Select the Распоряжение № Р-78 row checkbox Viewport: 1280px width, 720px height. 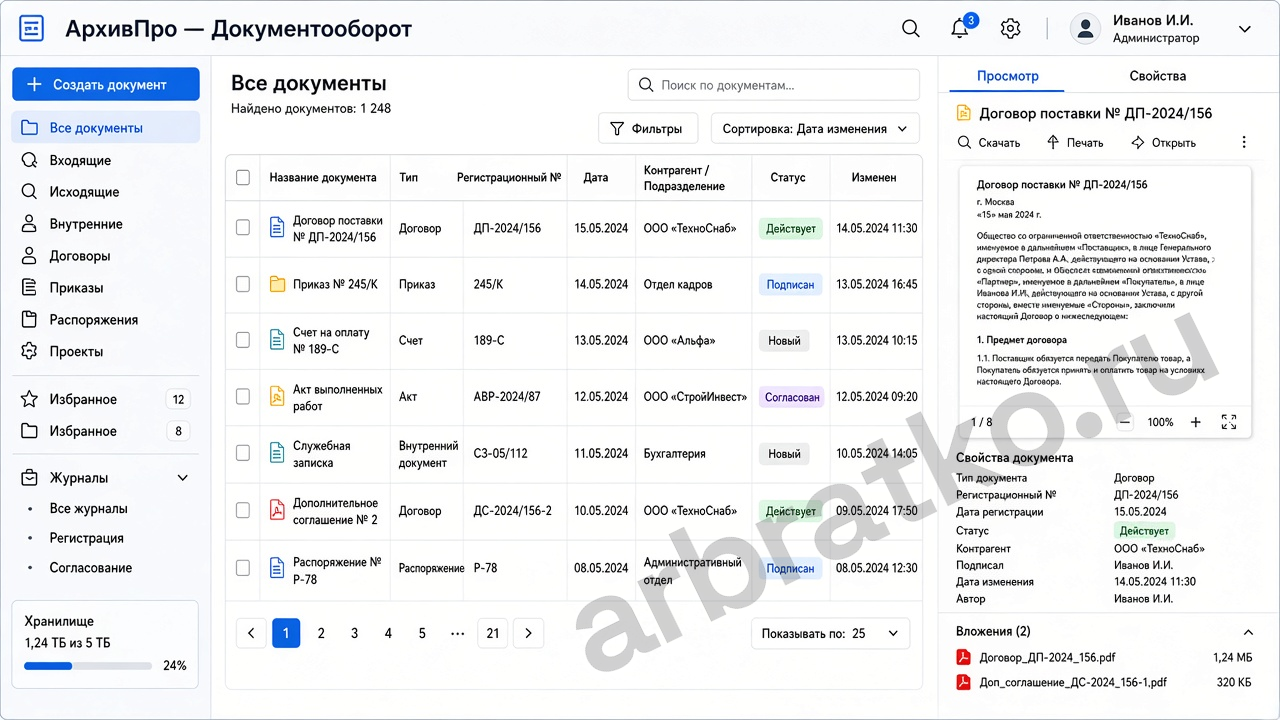pyautogui.click(x=243, y=568)
